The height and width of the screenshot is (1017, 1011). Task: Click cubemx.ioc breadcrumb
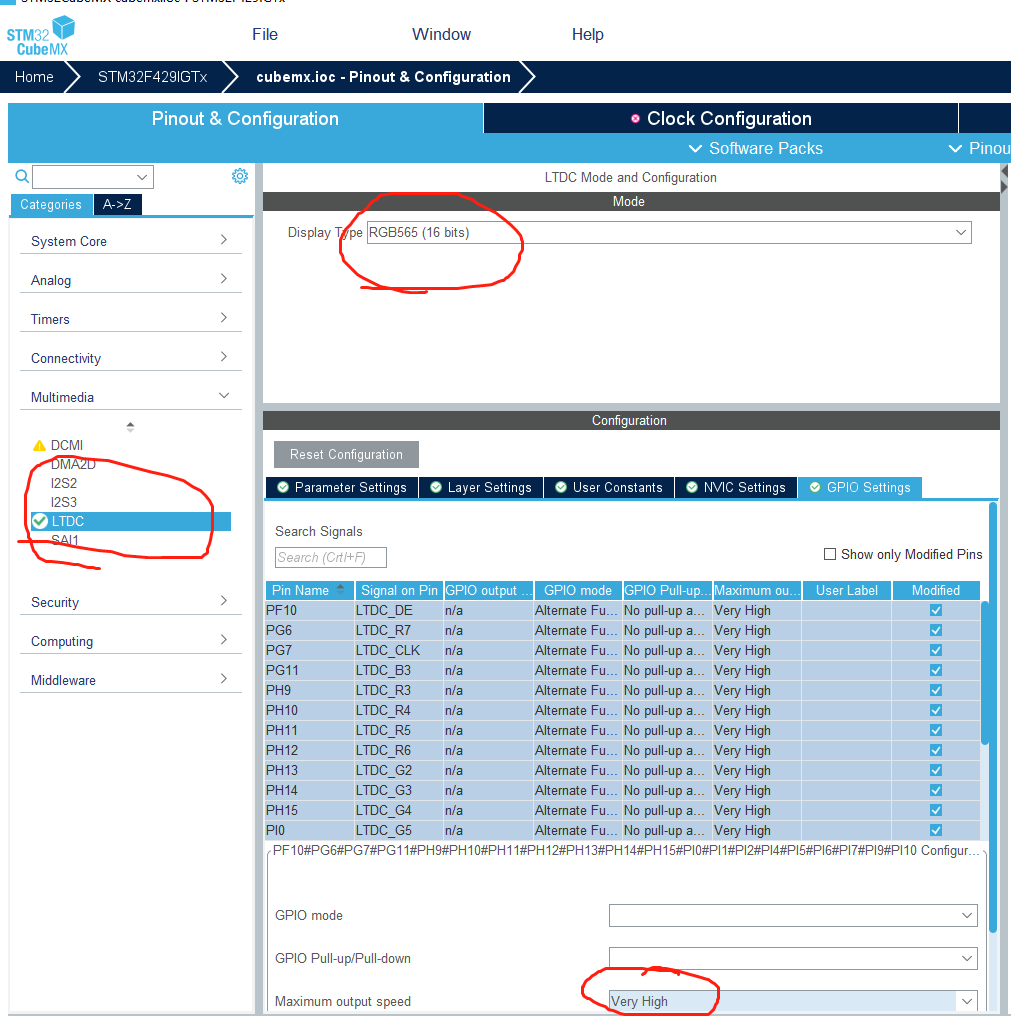tap(383, 77)
